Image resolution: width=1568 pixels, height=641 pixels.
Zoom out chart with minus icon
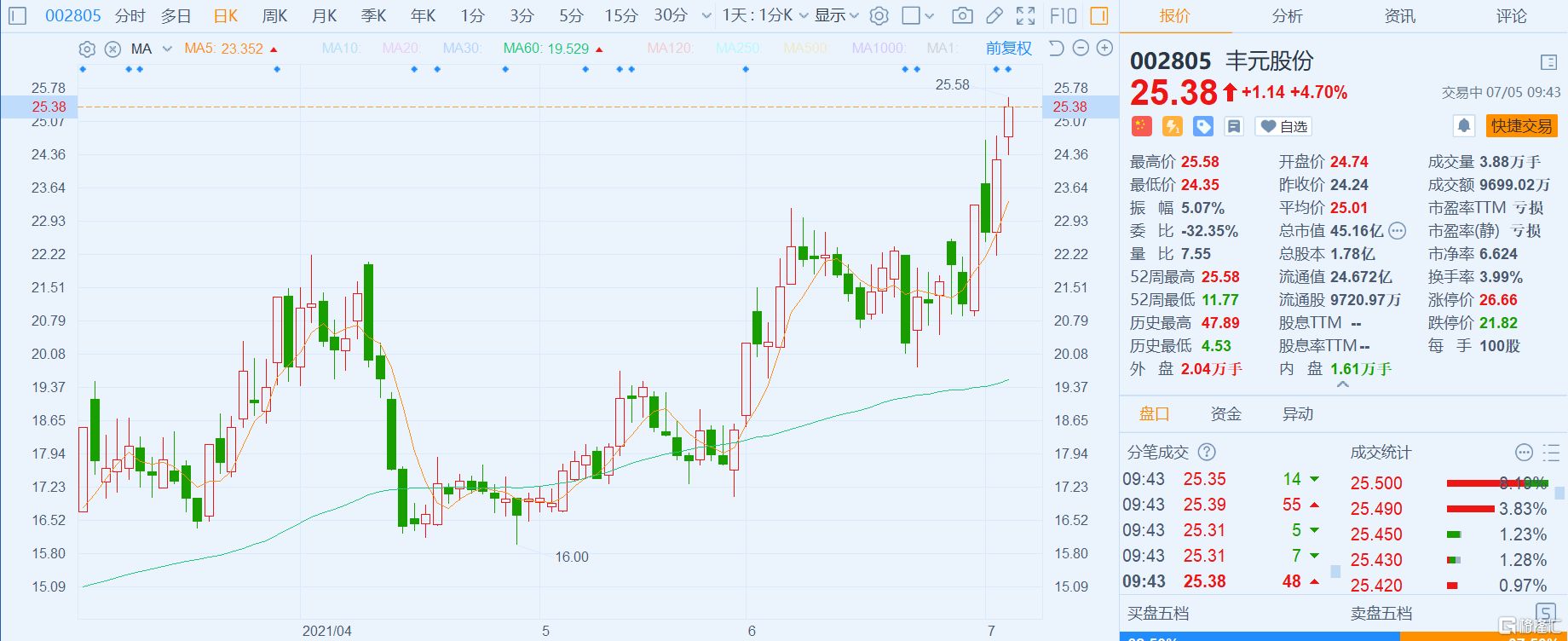(1081, 49)
